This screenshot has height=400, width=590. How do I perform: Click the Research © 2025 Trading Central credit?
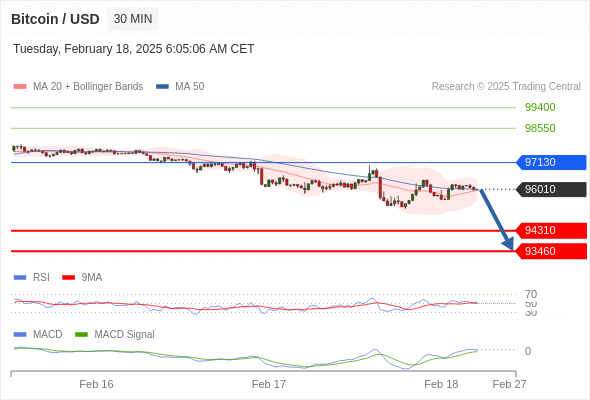point(506,87)
